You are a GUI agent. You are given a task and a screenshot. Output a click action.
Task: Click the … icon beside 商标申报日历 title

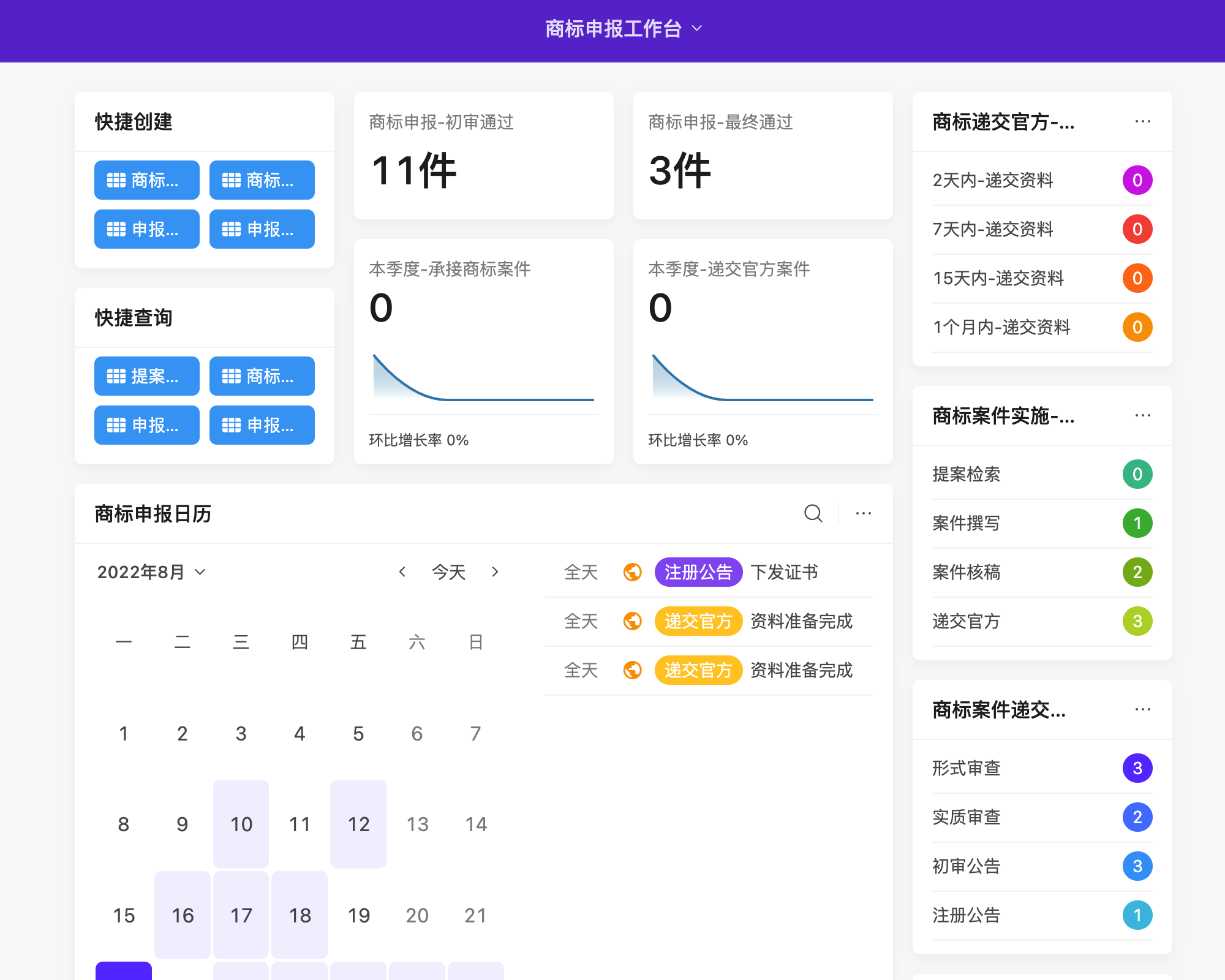pyautogui.click(x=864, y=513)
